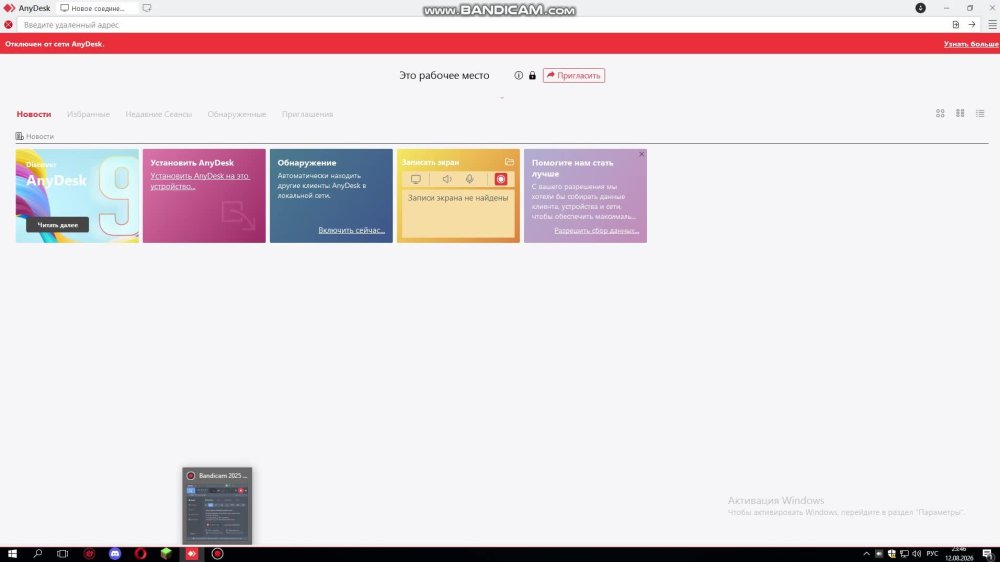The image size is (1000, 562).
Task: Close the 'Помогите нам стать лучше' card
Action: (642, 154)
